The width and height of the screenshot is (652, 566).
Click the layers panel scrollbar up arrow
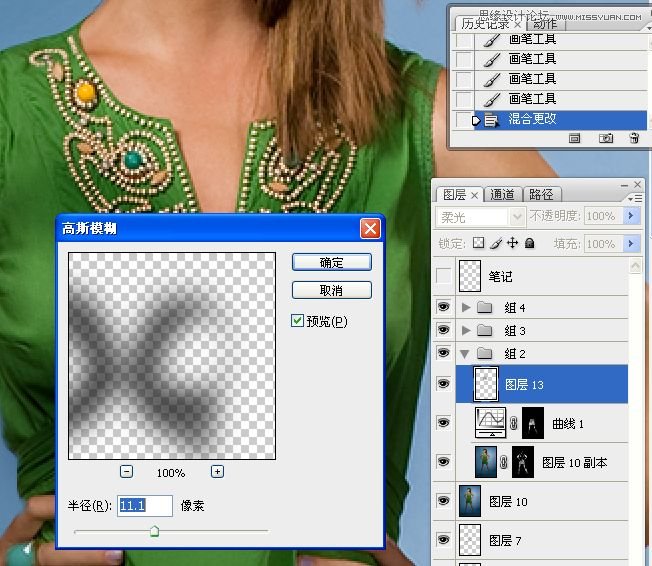[635, 266]
